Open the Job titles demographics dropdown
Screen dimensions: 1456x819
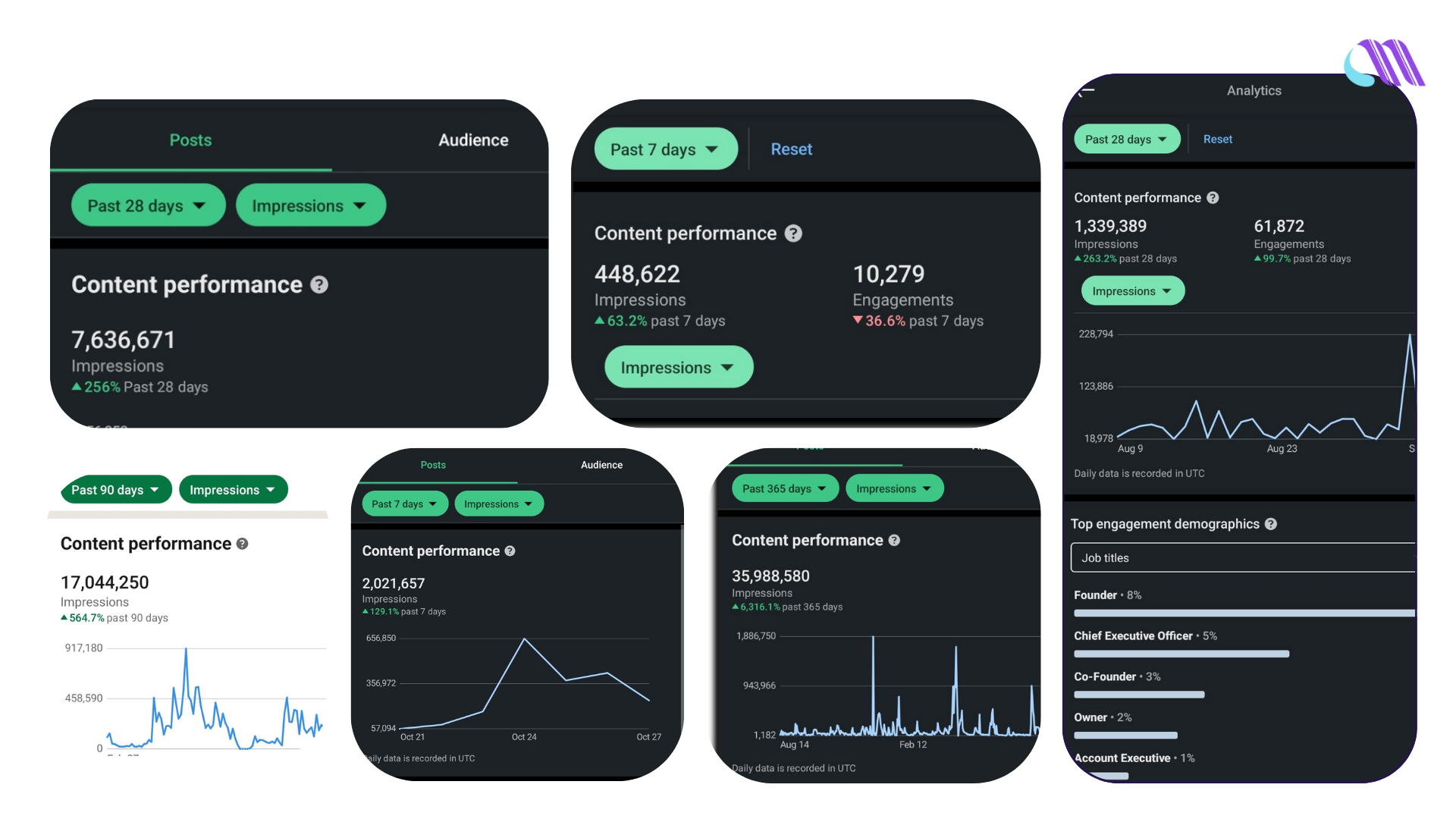[x=1242, y=558]
